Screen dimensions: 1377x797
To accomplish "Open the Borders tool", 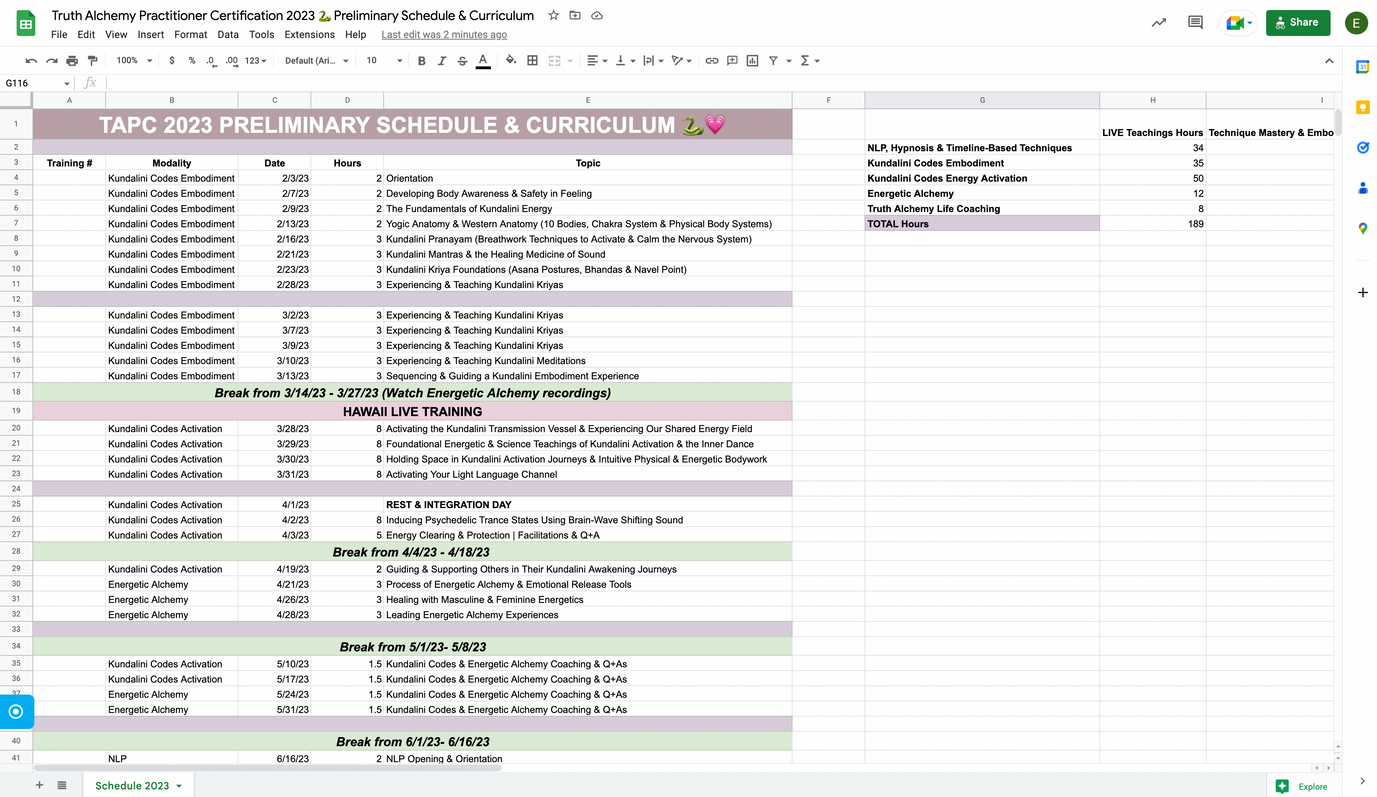I will [x=532, y=61].
